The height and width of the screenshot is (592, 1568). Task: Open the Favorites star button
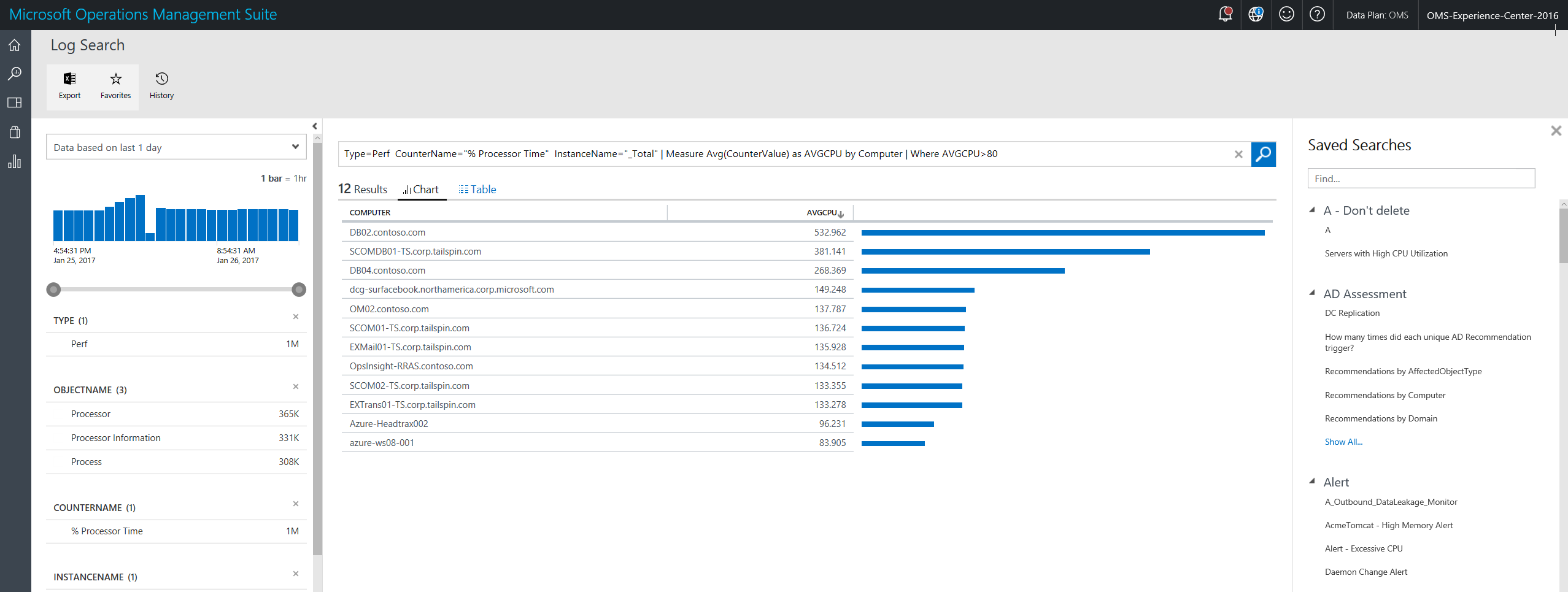tap(115, 86)
